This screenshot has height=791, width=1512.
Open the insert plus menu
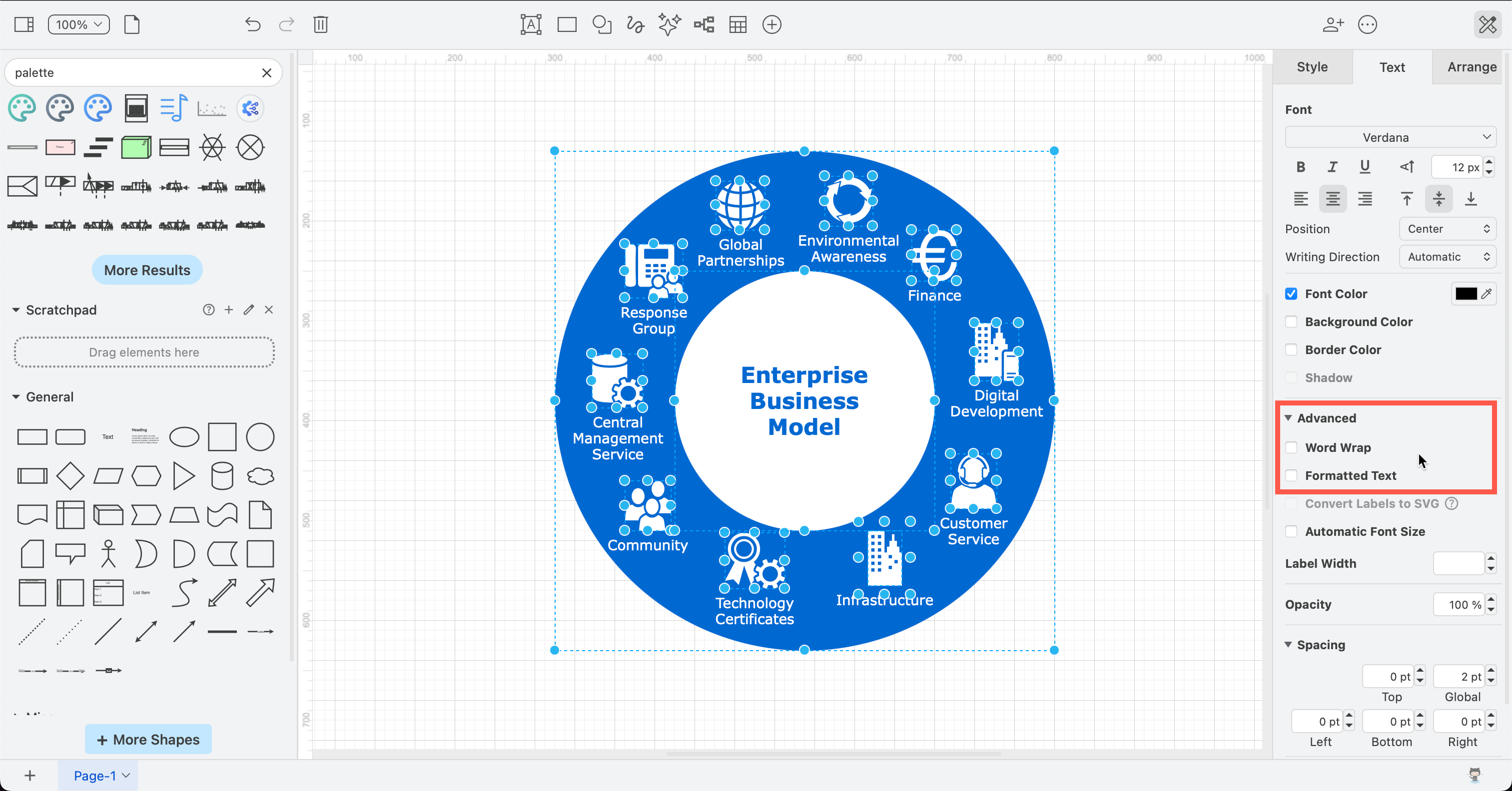pyautogui.click(x=772, y=24)
